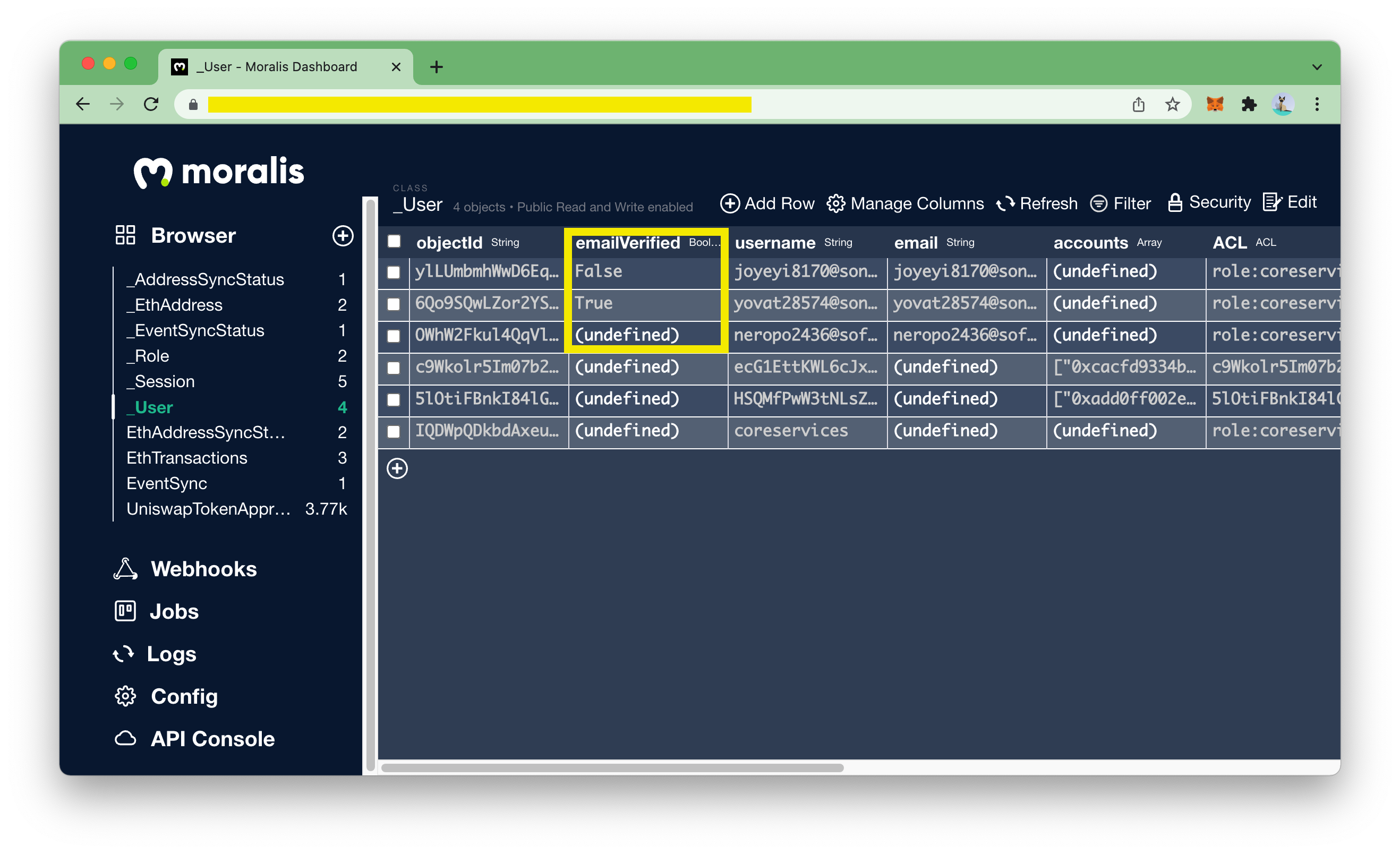Image resolution: width=1400 pixels, height=854 pixels.
Task: Select row c9Wkolr5Im07b2 checkbox
Action: tap(393, 368)
